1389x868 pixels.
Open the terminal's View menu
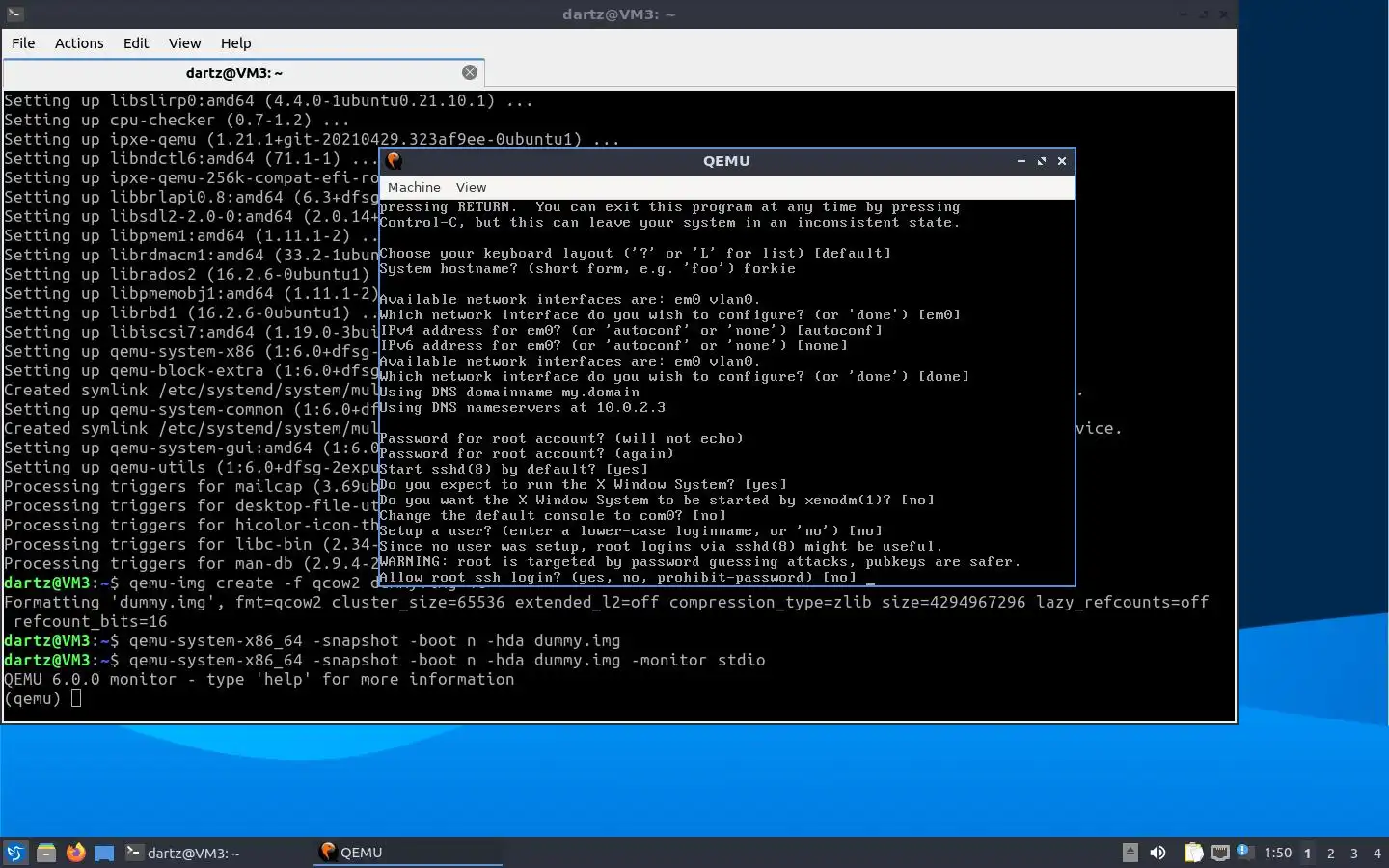coord(184,43)
